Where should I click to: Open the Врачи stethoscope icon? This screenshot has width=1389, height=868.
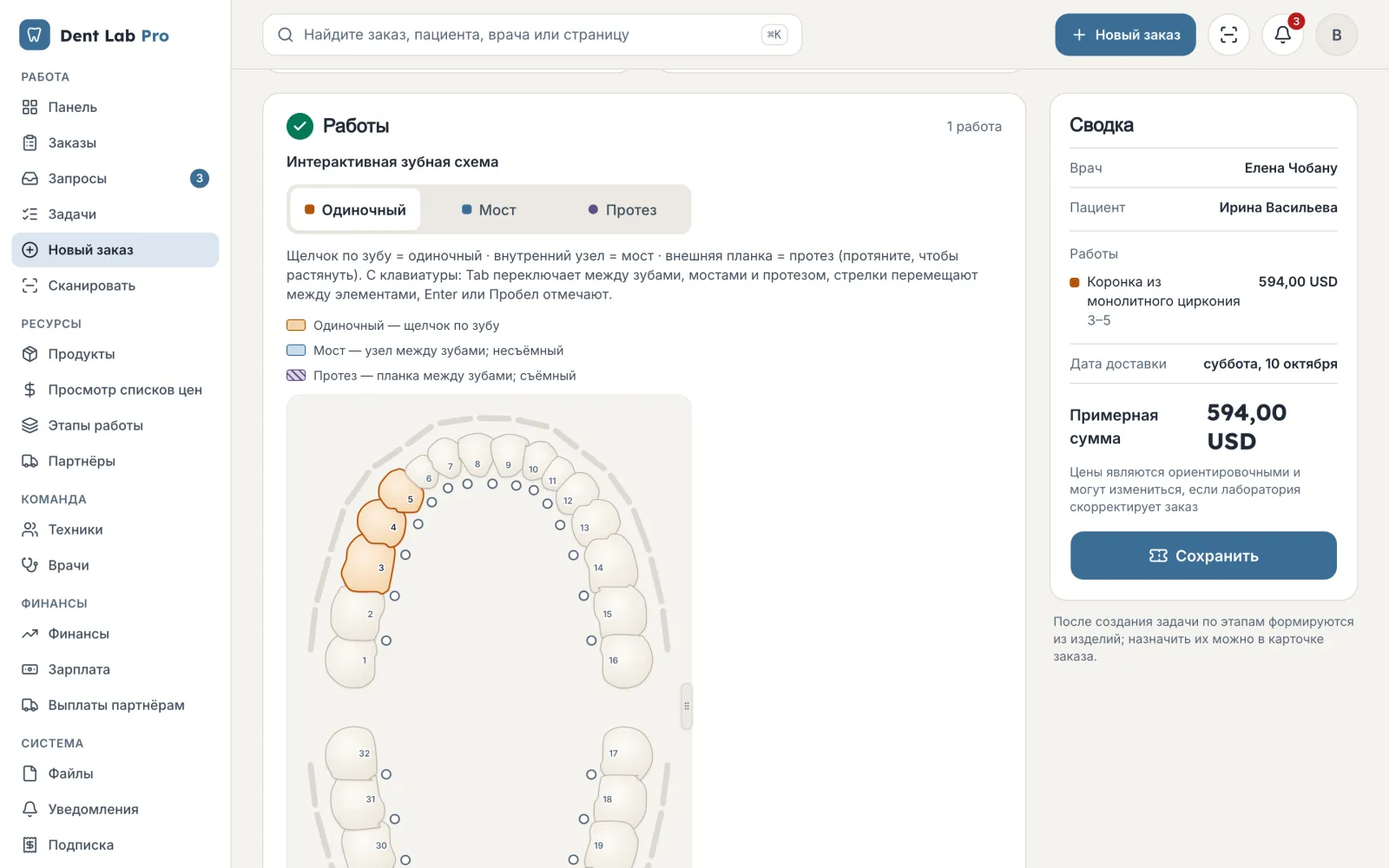pyautogui.click(x=30, y=565)
